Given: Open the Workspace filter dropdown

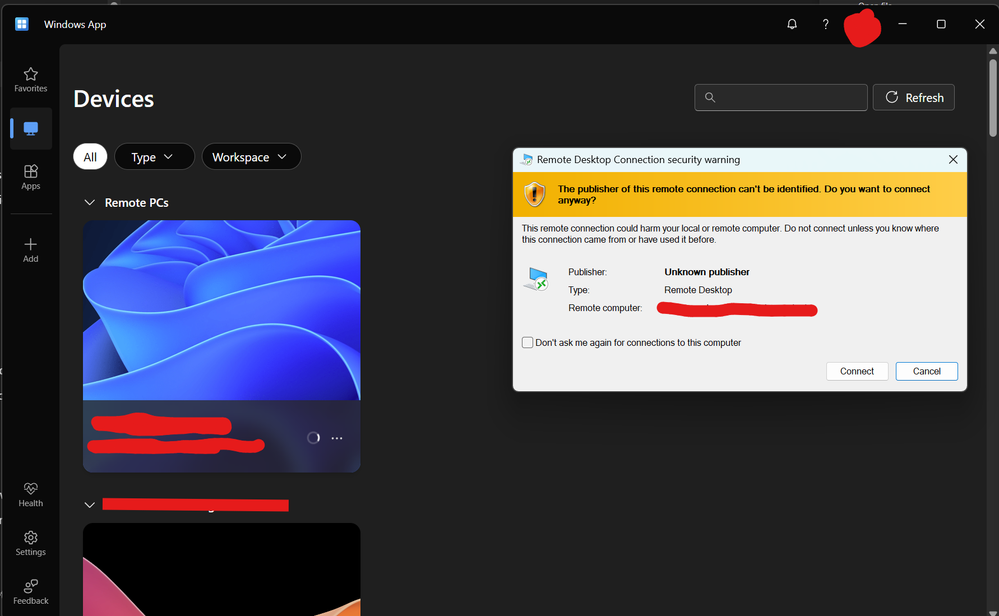Looking at the screenshot, I should (251, 157).
